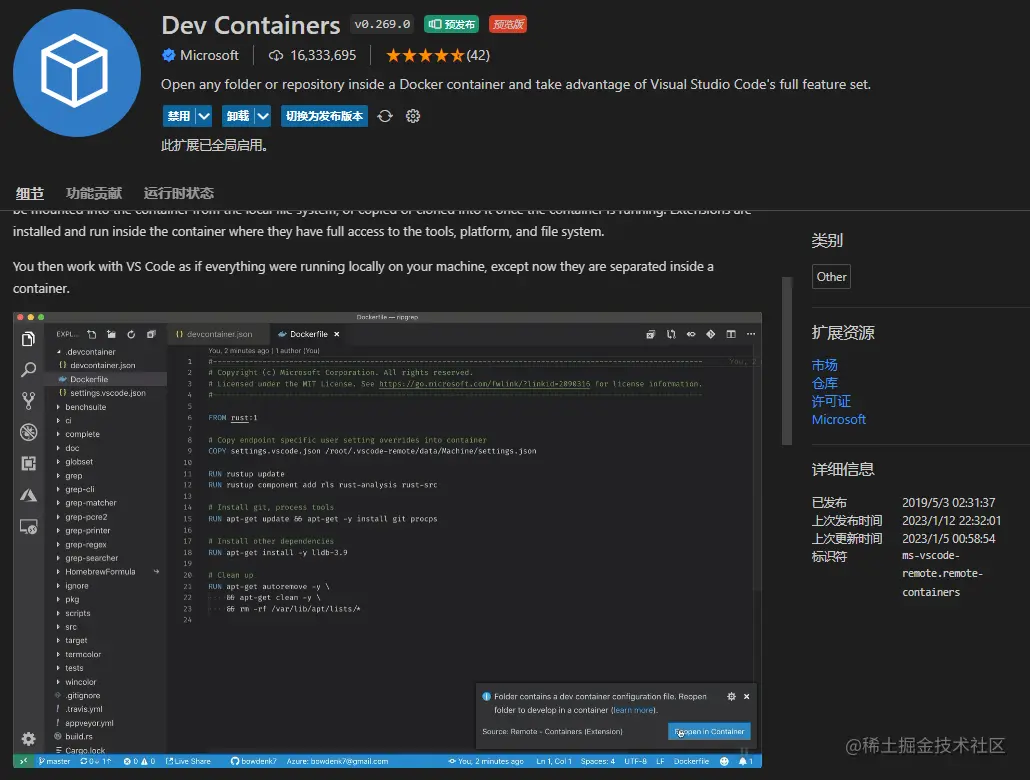In embedded screenshot, expand benchsuite folder

[x=58, y=407]
